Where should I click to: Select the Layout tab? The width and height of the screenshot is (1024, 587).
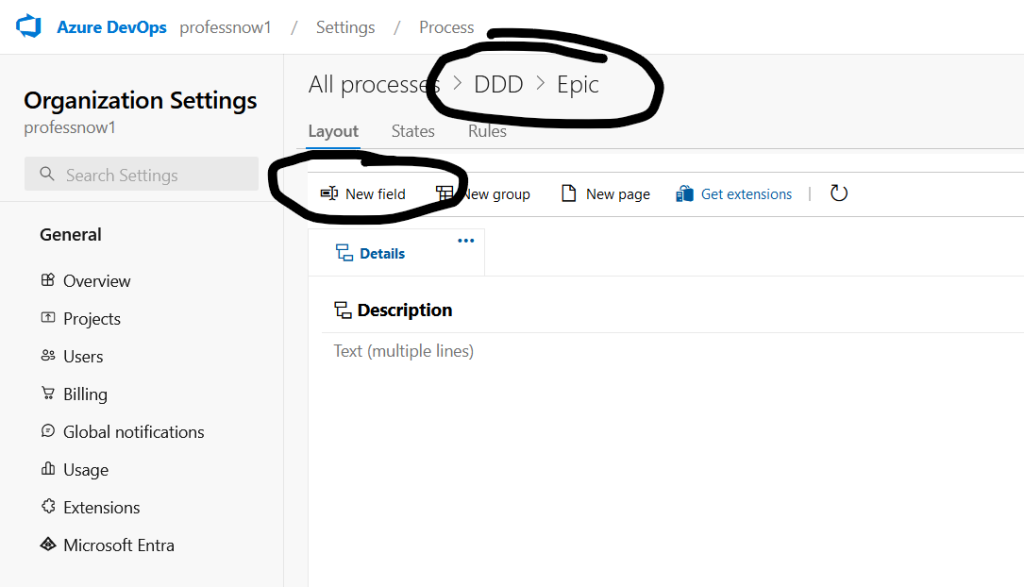pyautogui.click(x=333, y=131)
